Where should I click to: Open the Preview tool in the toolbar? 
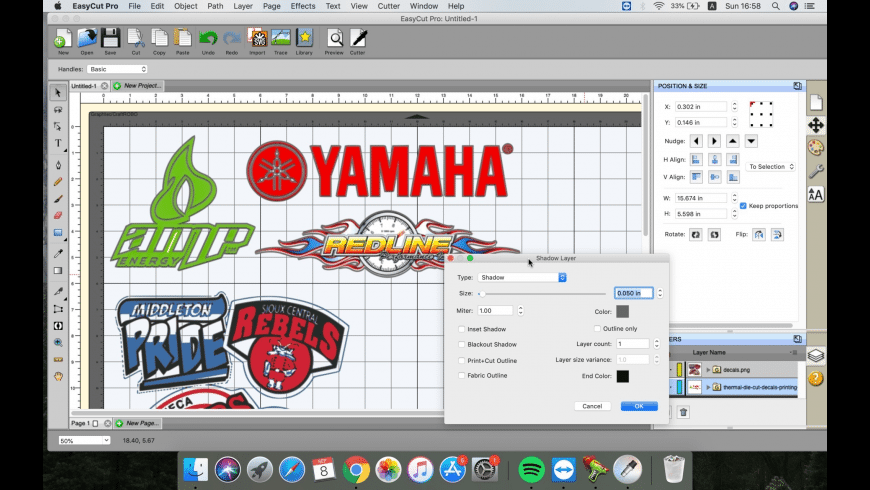tap(334, 41)
